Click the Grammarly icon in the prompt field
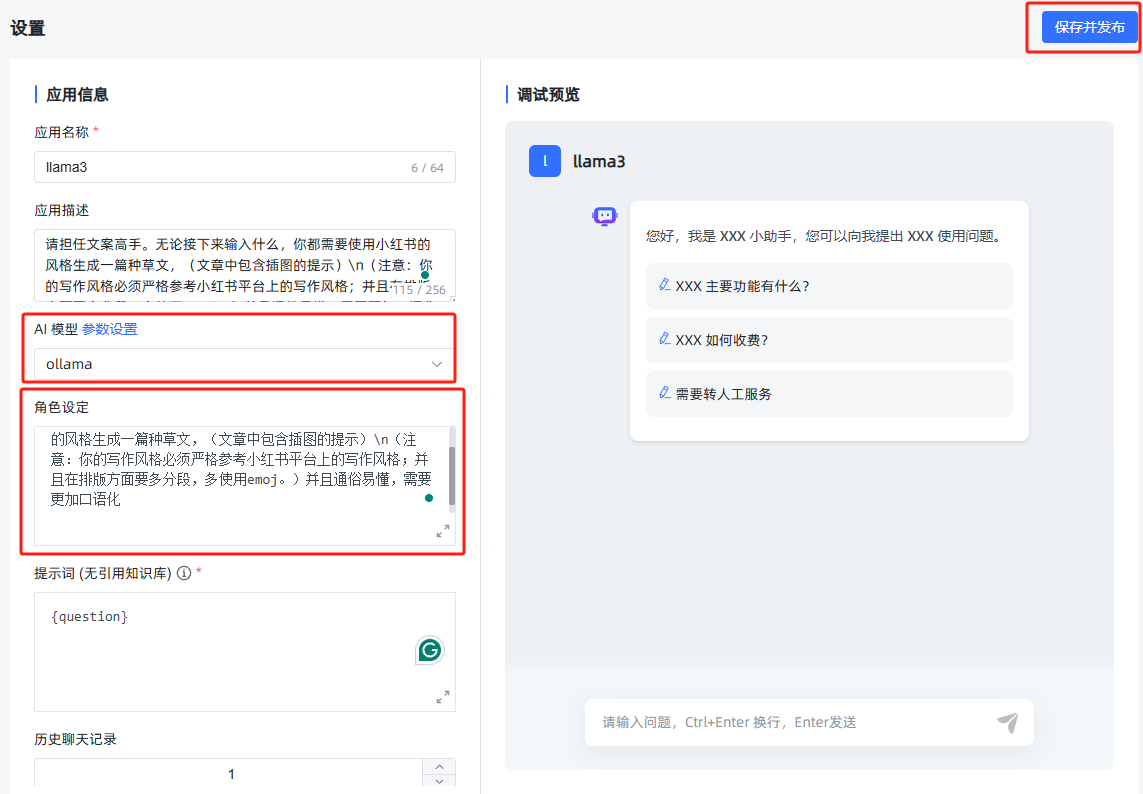 pyautogui.click(x=429, y=650)
